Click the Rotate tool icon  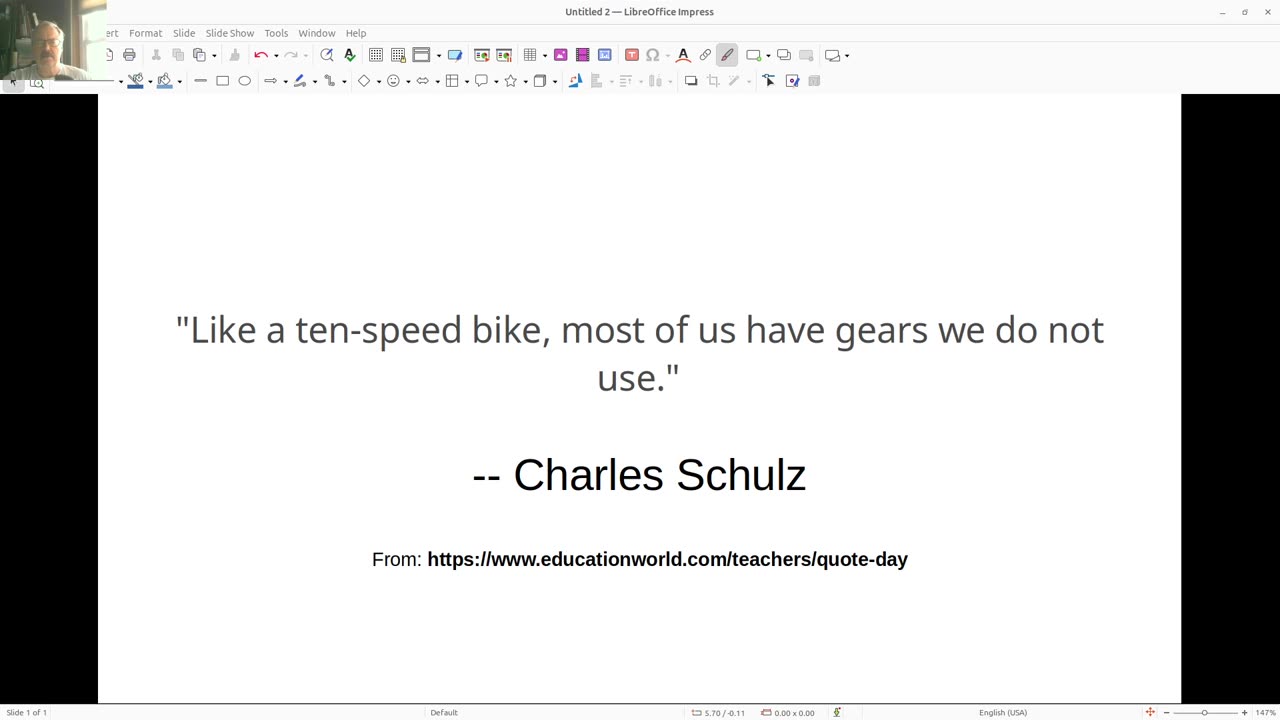575,81
